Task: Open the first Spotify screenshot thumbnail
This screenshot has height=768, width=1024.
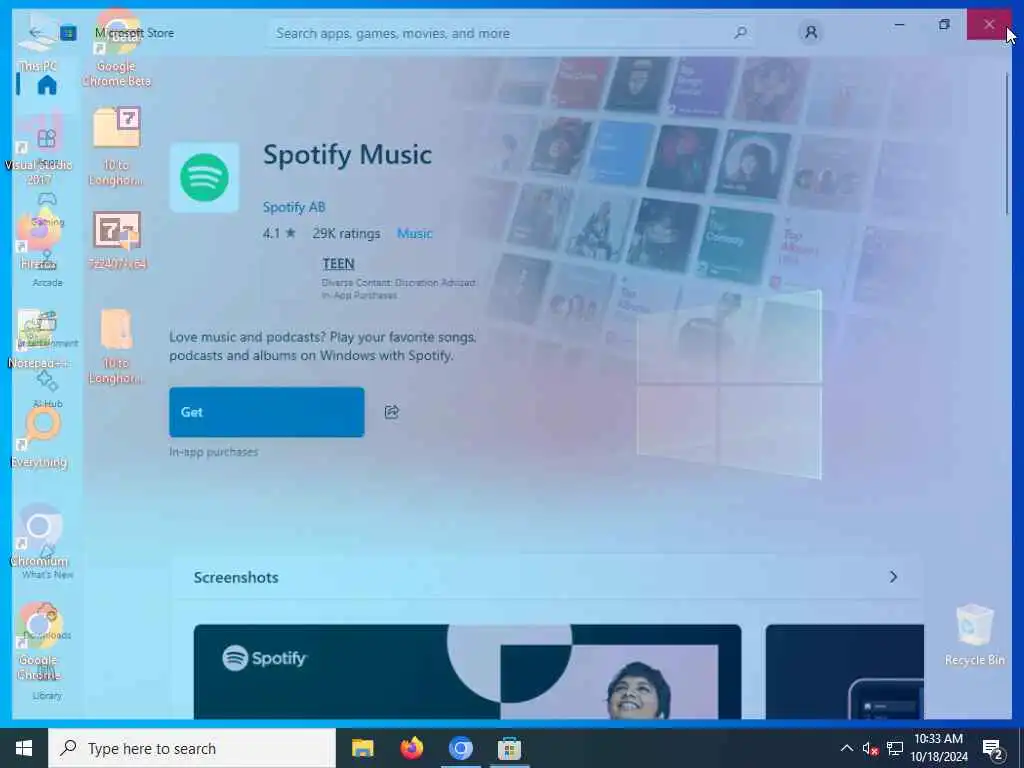Action: (x=467, y=672)
